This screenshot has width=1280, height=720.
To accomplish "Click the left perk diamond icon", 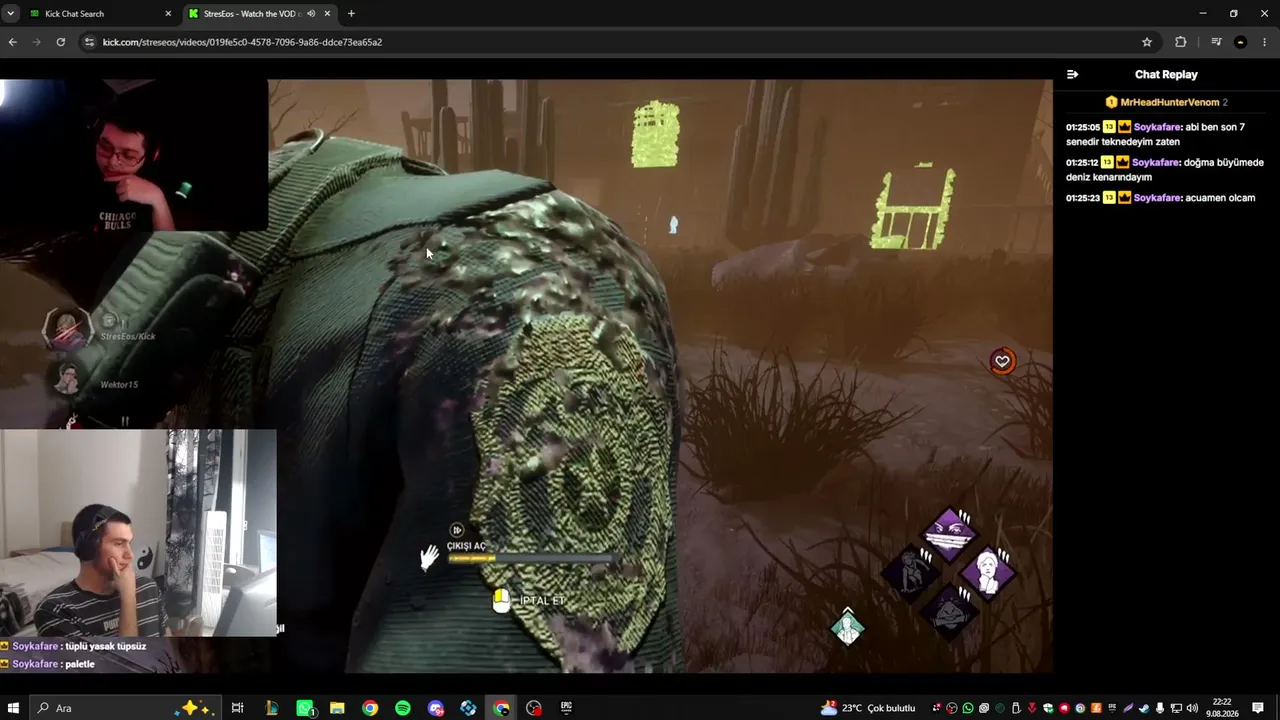I will pyautogui.click(x=909, y=573).
